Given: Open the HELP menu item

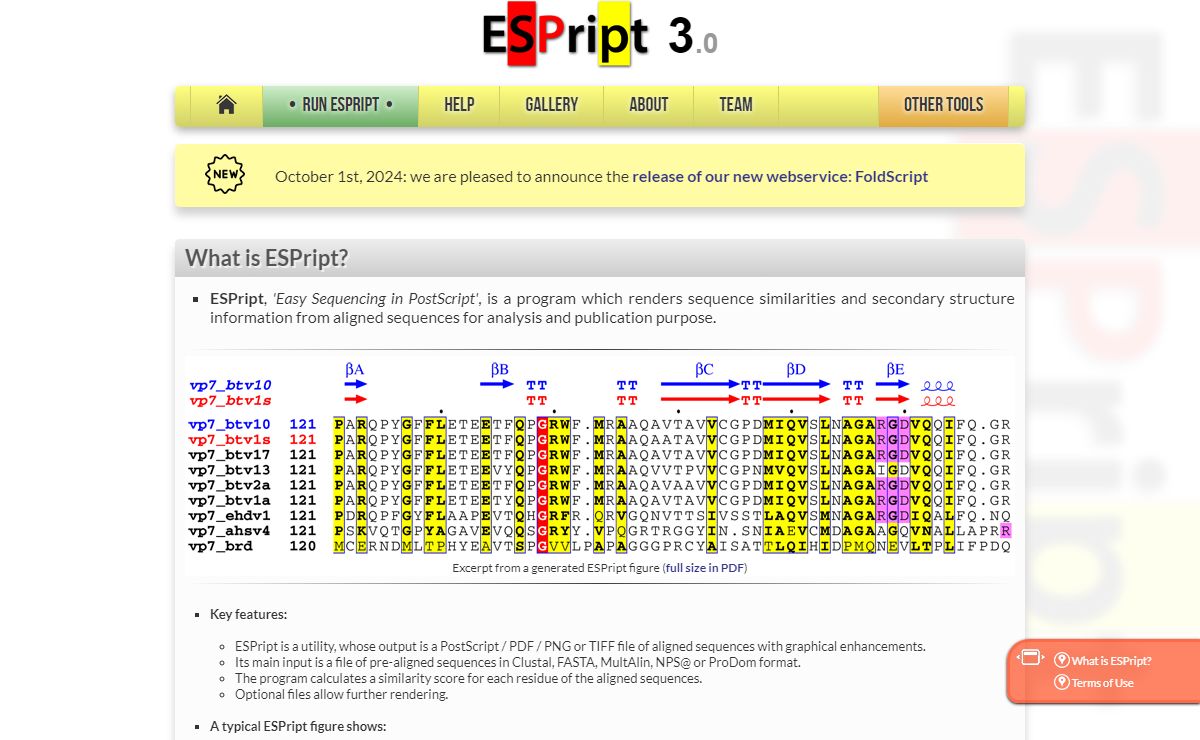Looking at the screenshot, I should 459,105.
